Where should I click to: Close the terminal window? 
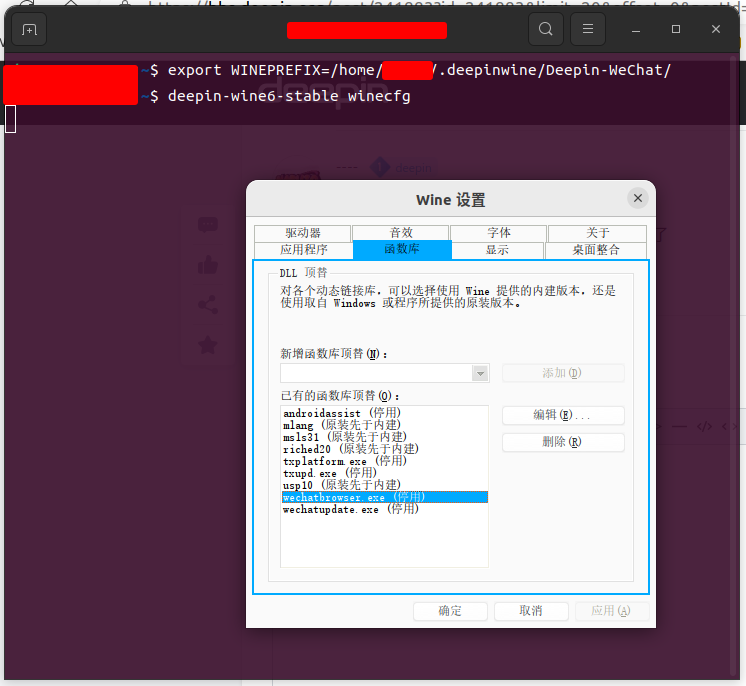click(716, 29)
